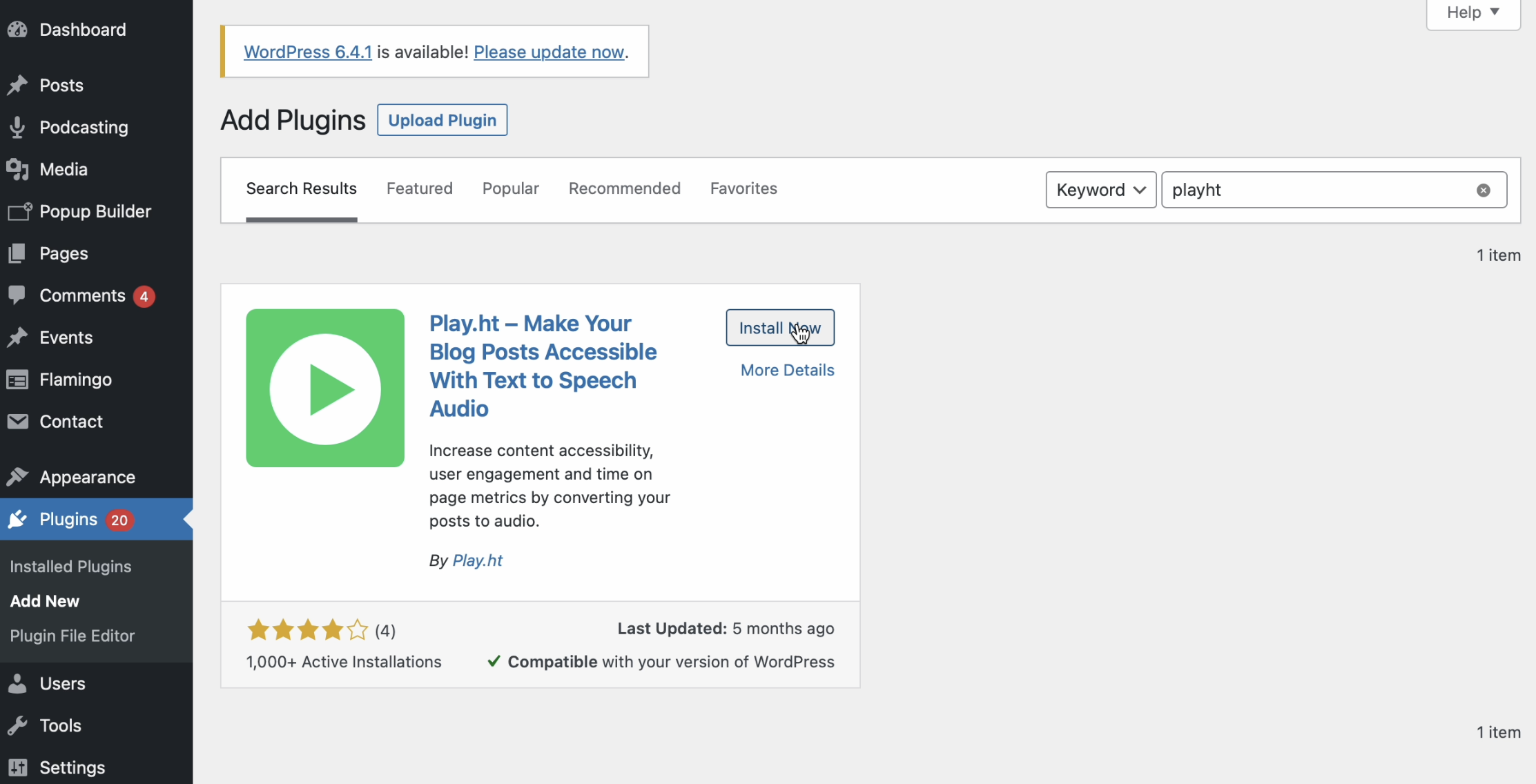The width and height of the screenshot is (1536, 784).
Task: Click the Settings sliders icon
Action: tap(17, 767)
